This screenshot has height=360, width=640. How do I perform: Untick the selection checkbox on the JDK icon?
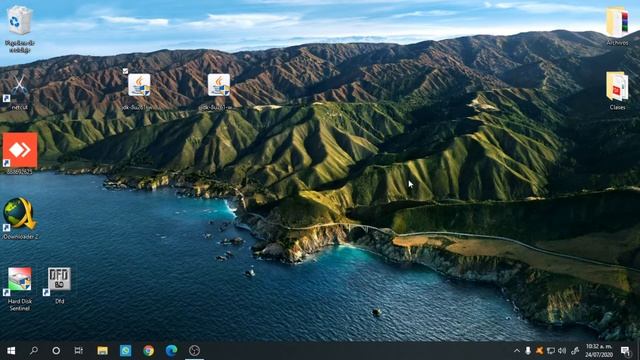coord(125,71)
